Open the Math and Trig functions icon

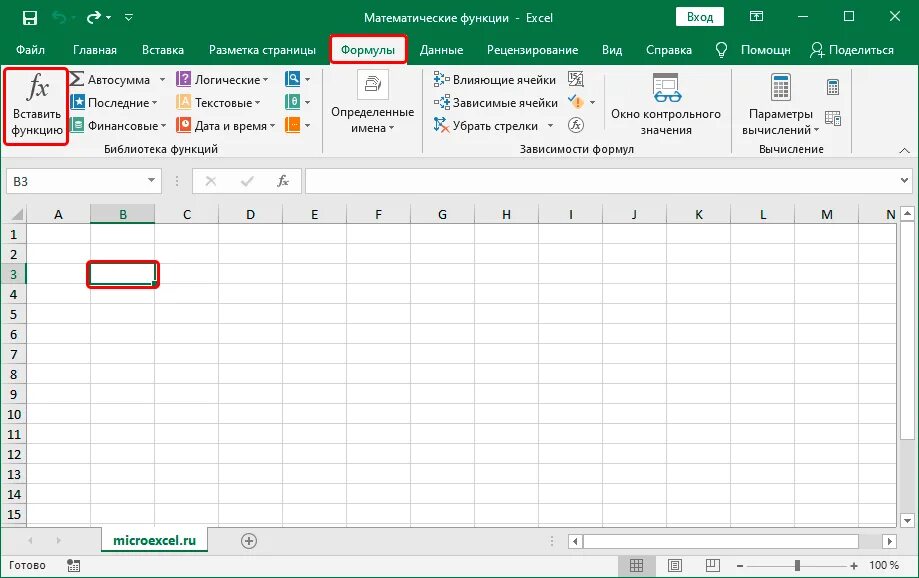292,102
